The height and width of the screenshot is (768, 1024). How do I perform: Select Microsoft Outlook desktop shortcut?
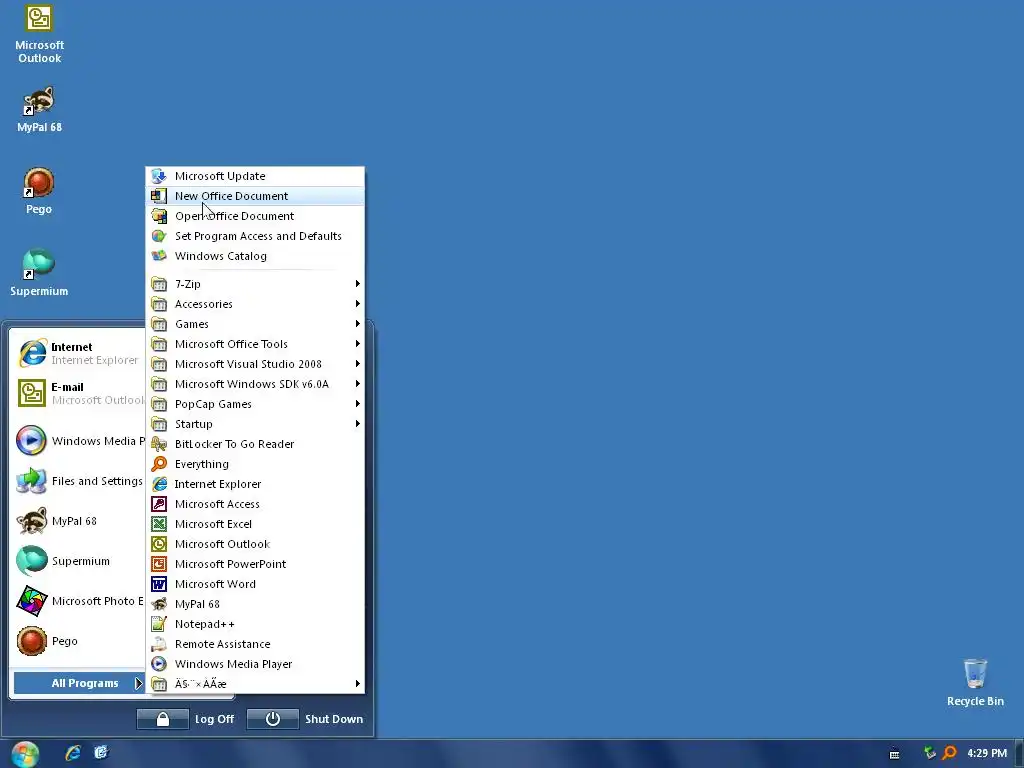[39, 34]
